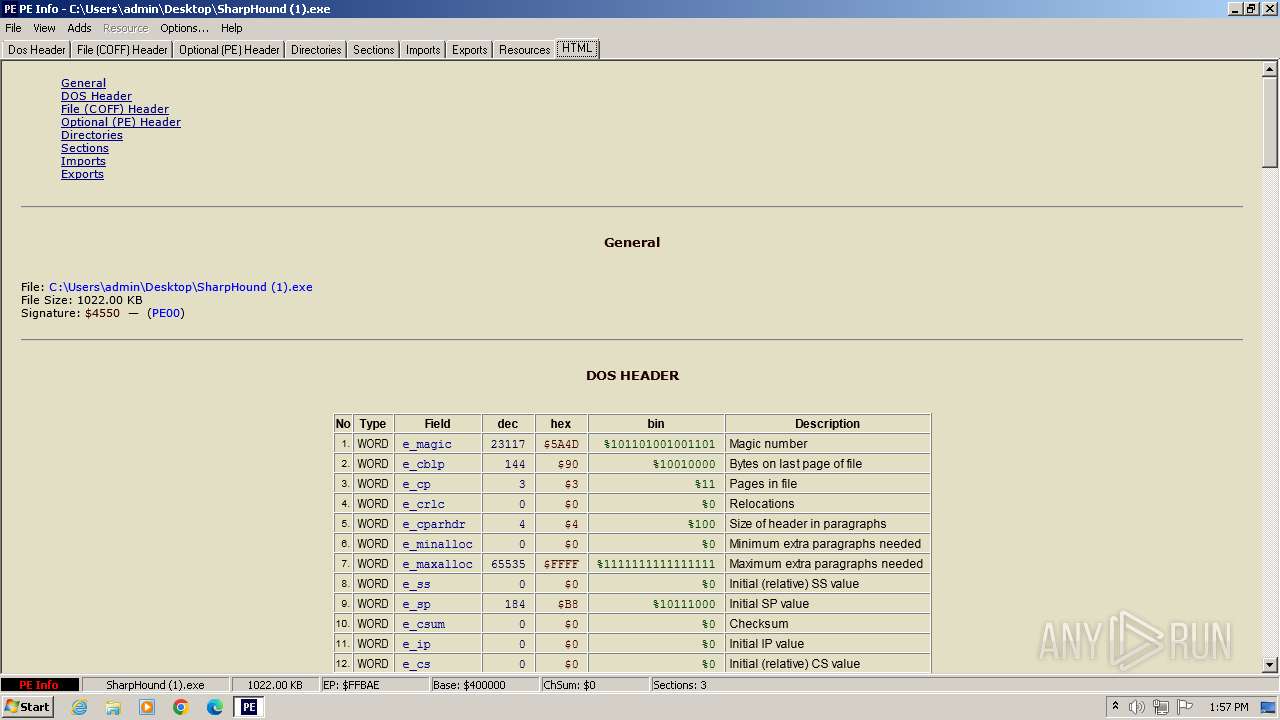Screen dimensions: 1280x720
Task: Click the Magic number description cell
Action: point(828,444)
